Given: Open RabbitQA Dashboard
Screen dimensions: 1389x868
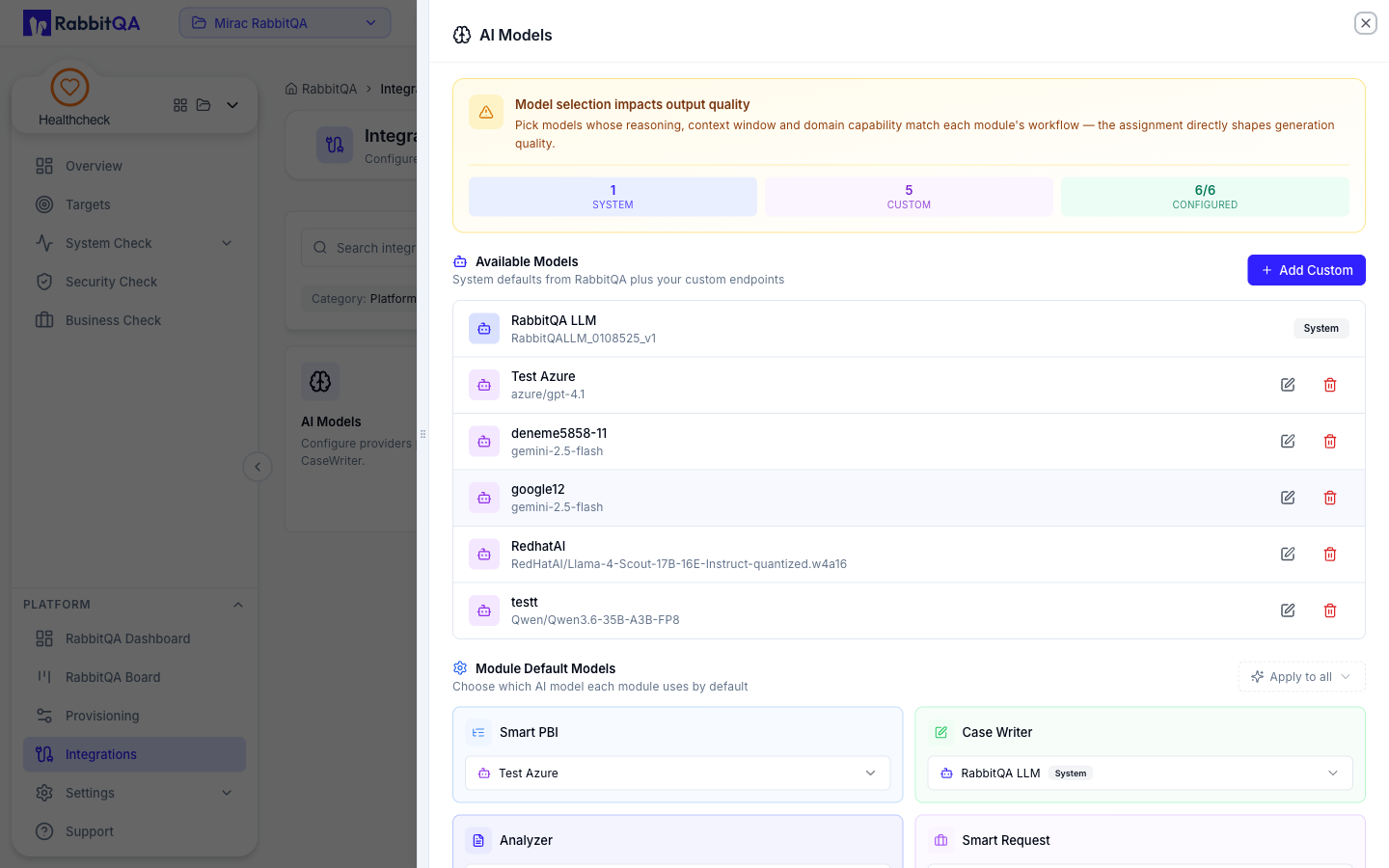Looking at the screenshot, I should tap(134, 638).
